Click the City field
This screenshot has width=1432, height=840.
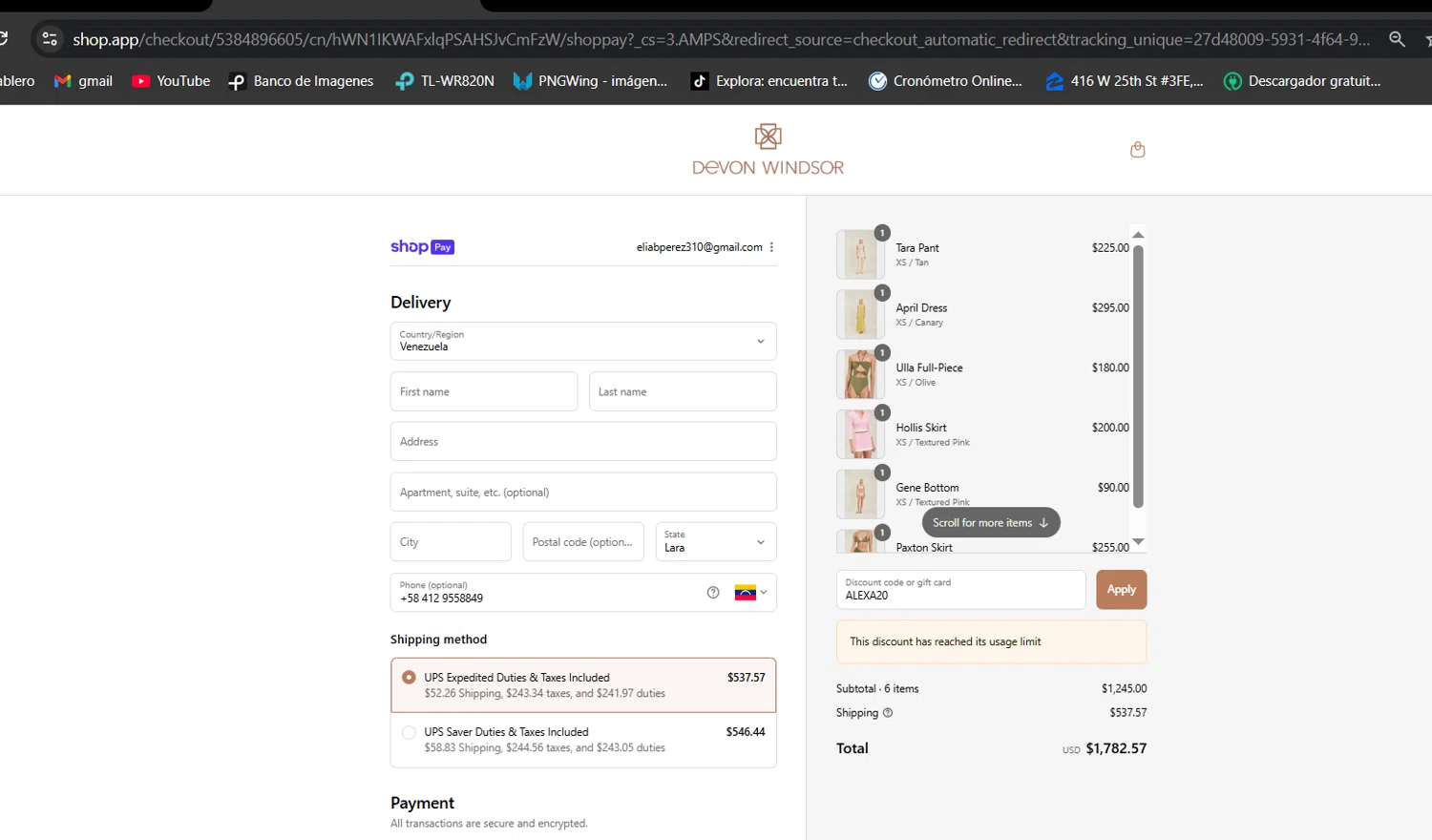click(451, 541)
